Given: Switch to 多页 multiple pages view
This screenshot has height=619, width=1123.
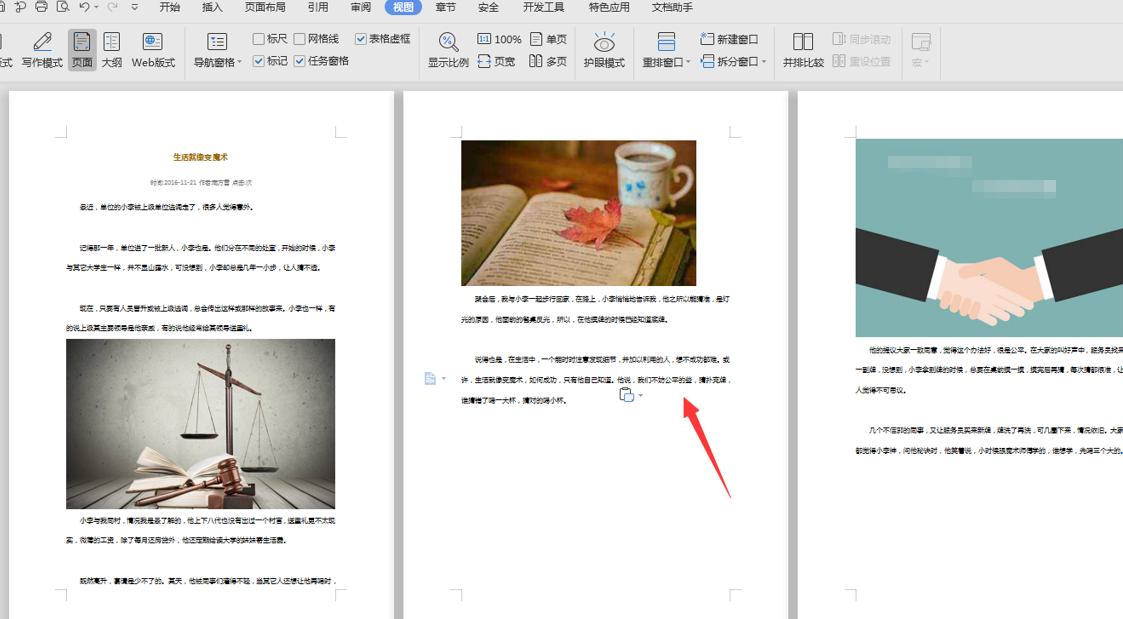Looking at the screenshot, I should click(x=549, y=62).
